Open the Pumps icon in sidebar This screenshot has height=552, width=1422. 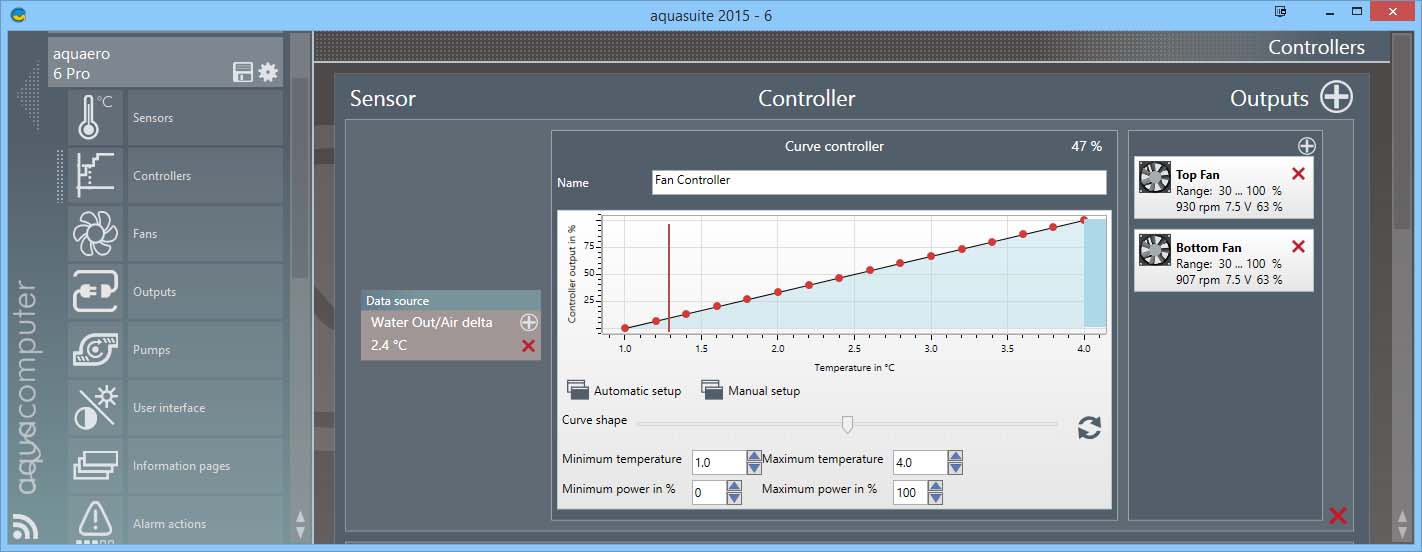[x=95, y=349]
